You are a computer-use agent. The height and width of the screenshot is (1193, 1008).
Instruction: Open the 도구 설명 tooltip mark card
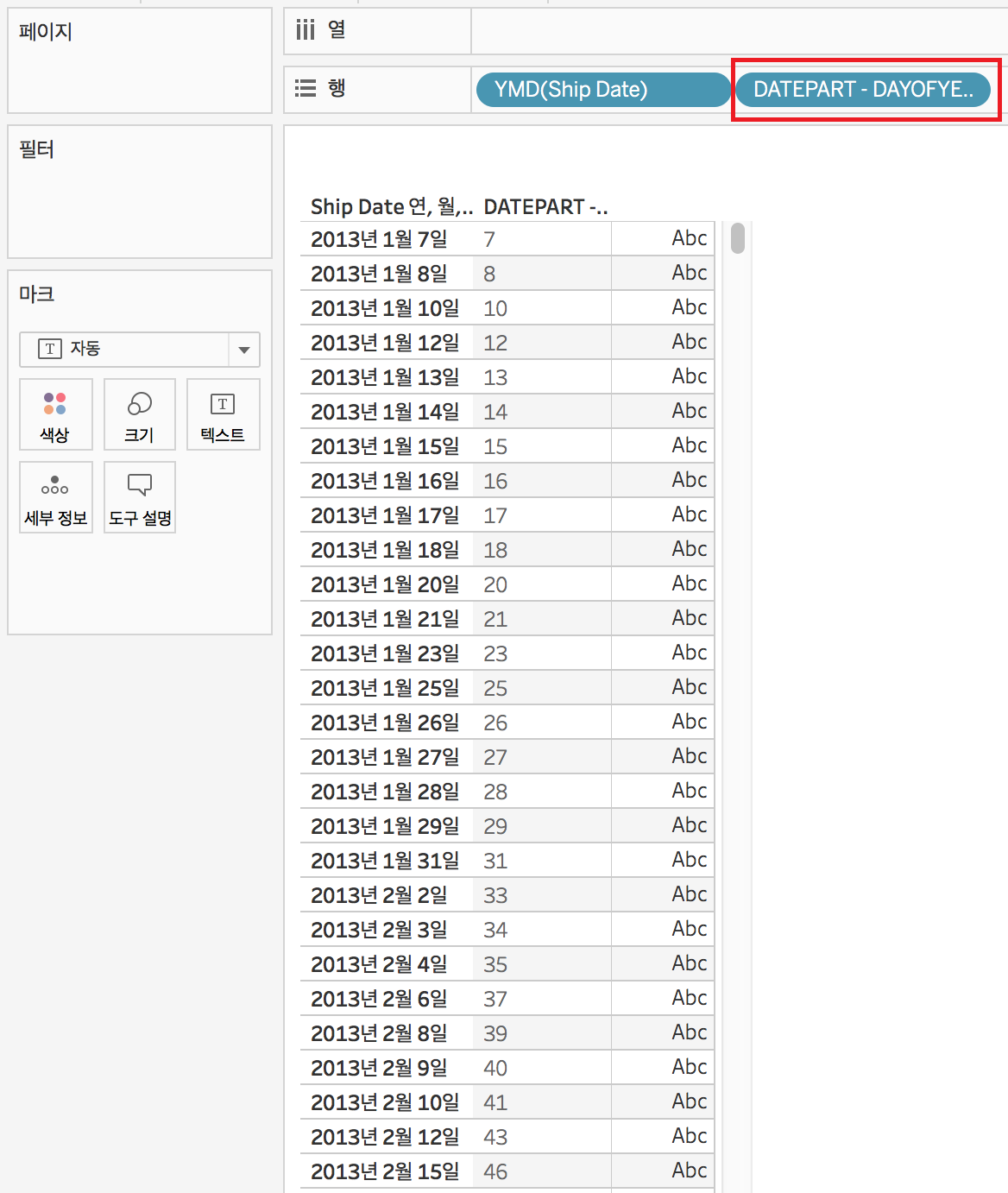[140, 497]
